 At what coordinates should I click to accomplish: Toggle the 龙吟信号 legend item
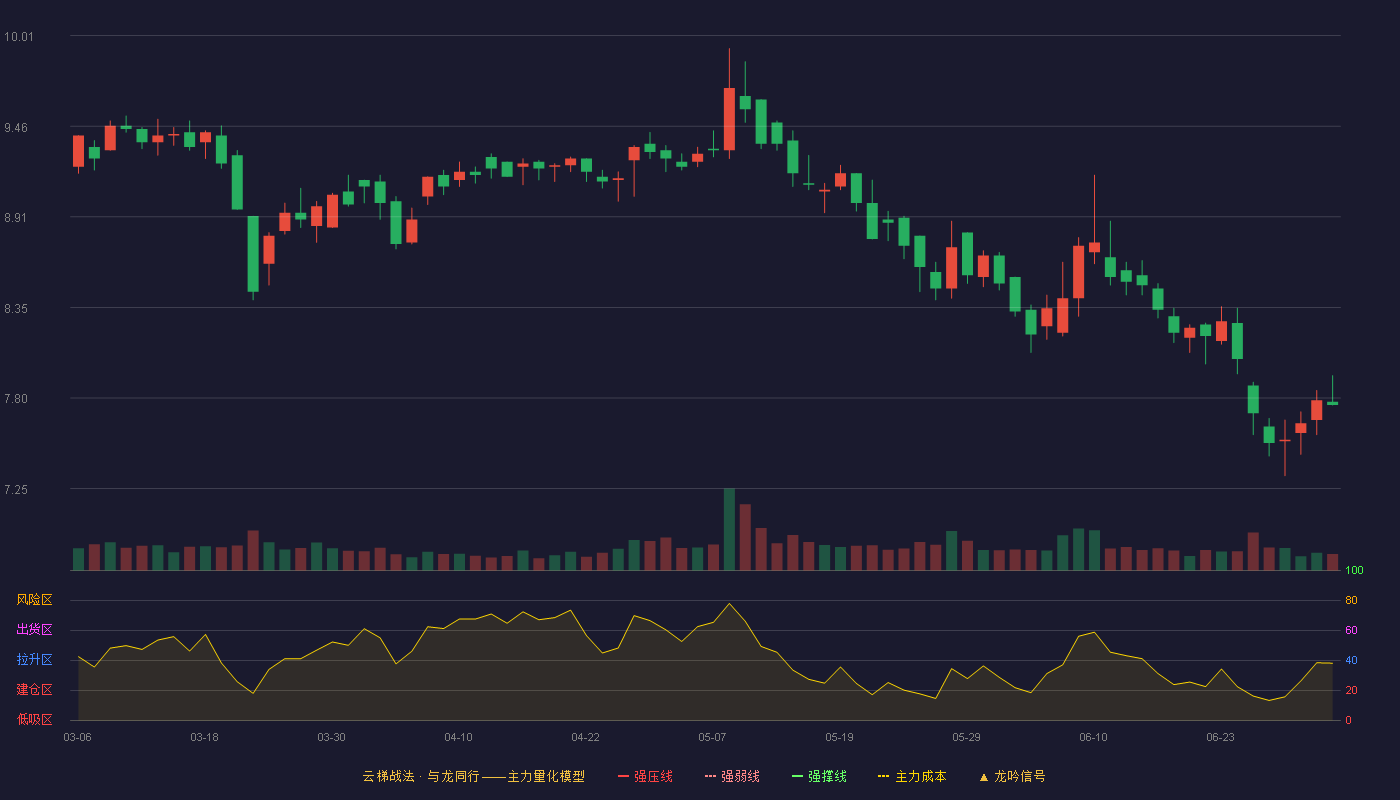pyautogui.click(x=1012, y=776)
